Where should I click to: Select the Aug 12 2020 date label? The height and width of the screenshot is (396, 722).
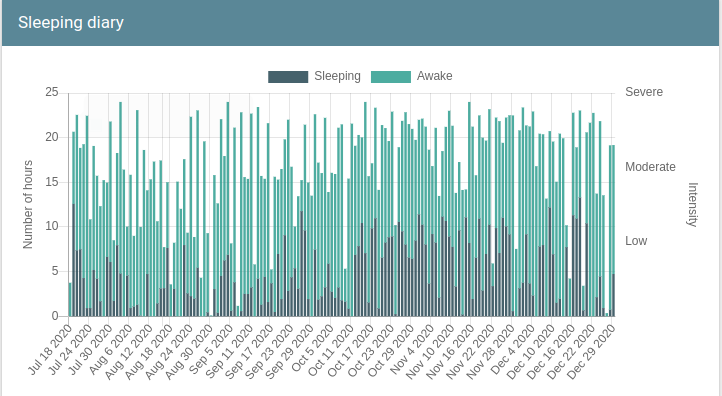coord(128,351)
